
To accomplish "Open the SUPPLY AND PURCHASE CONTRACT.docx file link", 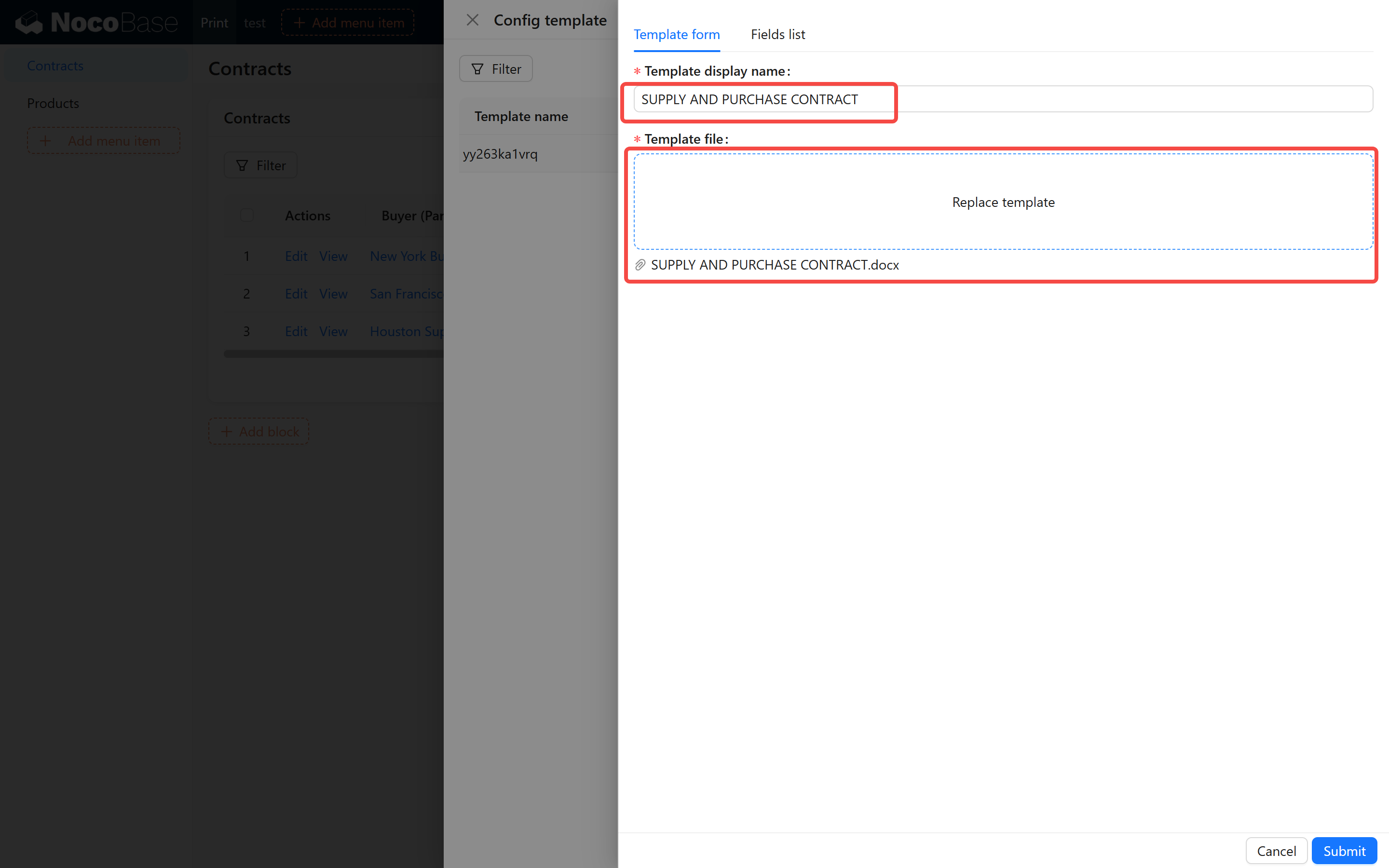I will click(x=774, y=265).
